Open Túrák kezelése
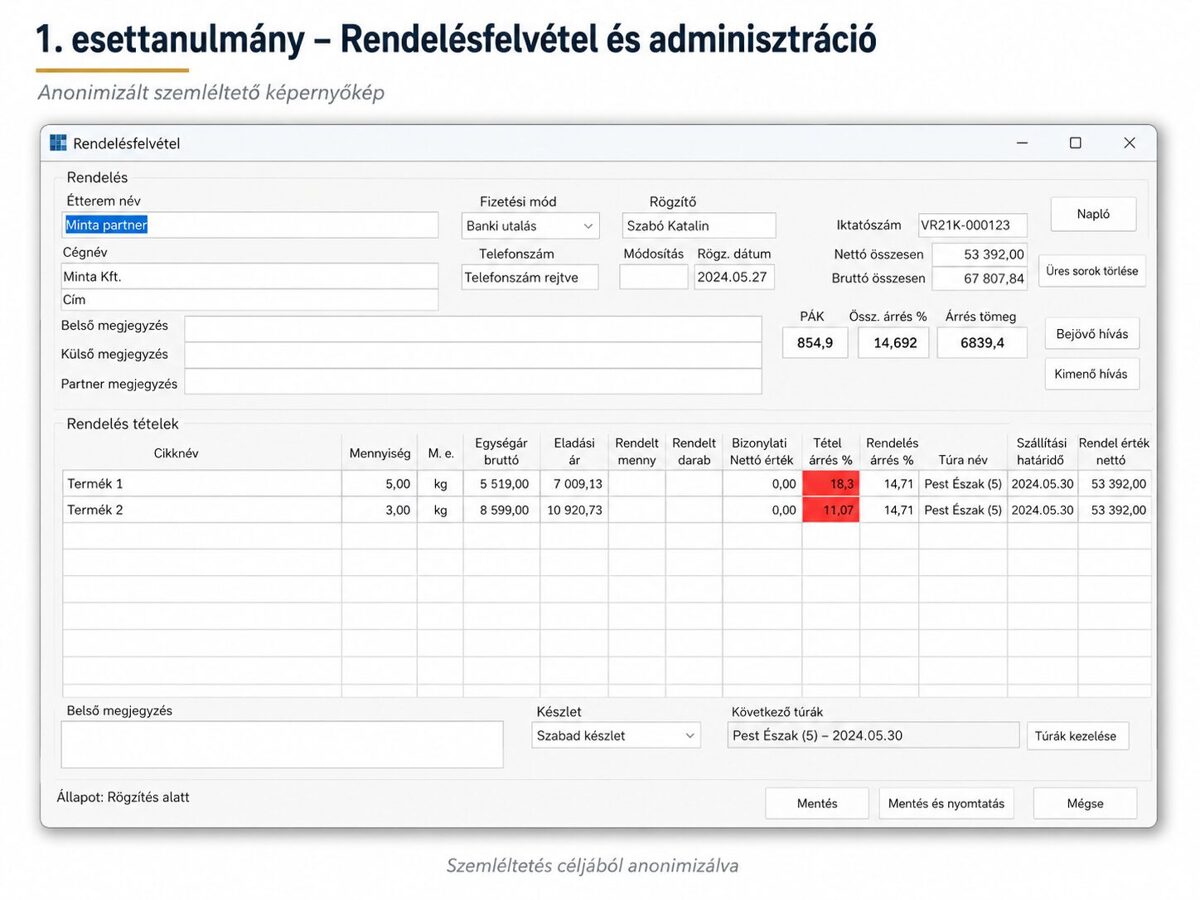This screenshot has width=1200, height=900. pos(1077,736)
